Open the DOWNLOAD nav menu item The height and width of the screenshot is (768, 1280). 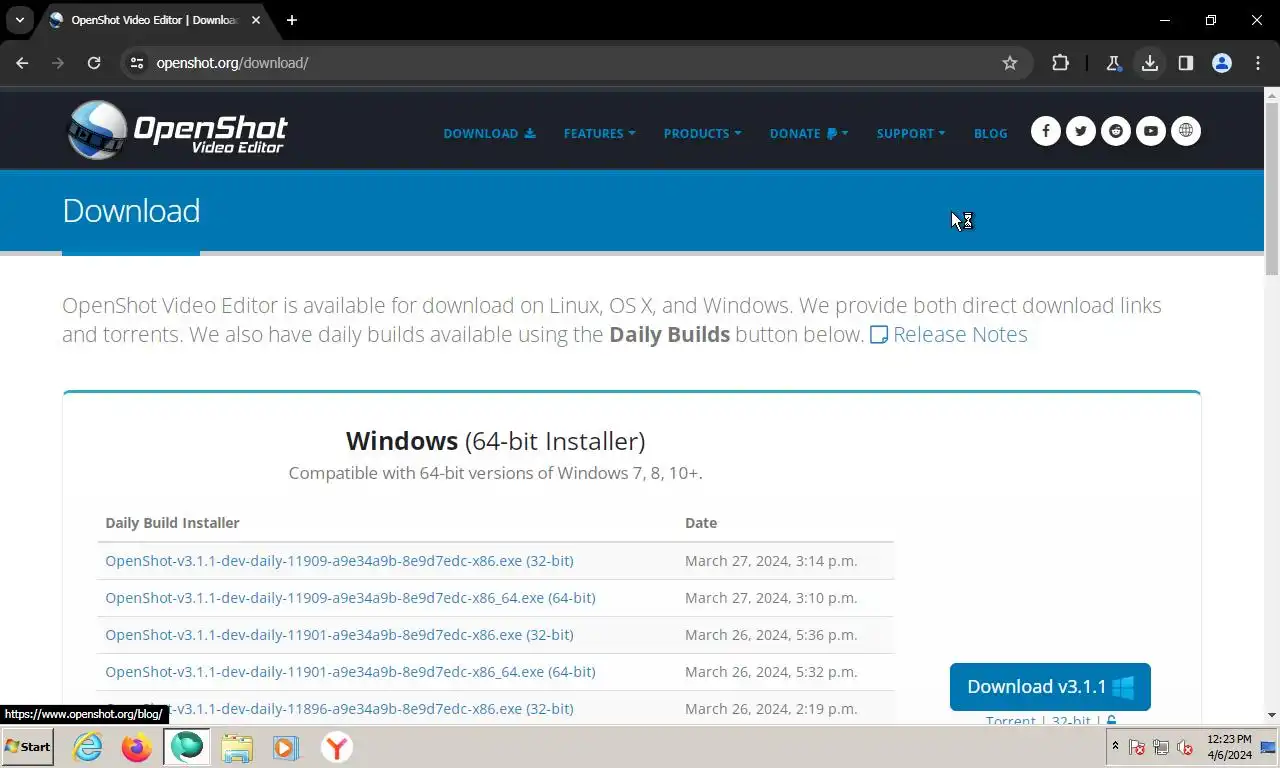point(489,133)
